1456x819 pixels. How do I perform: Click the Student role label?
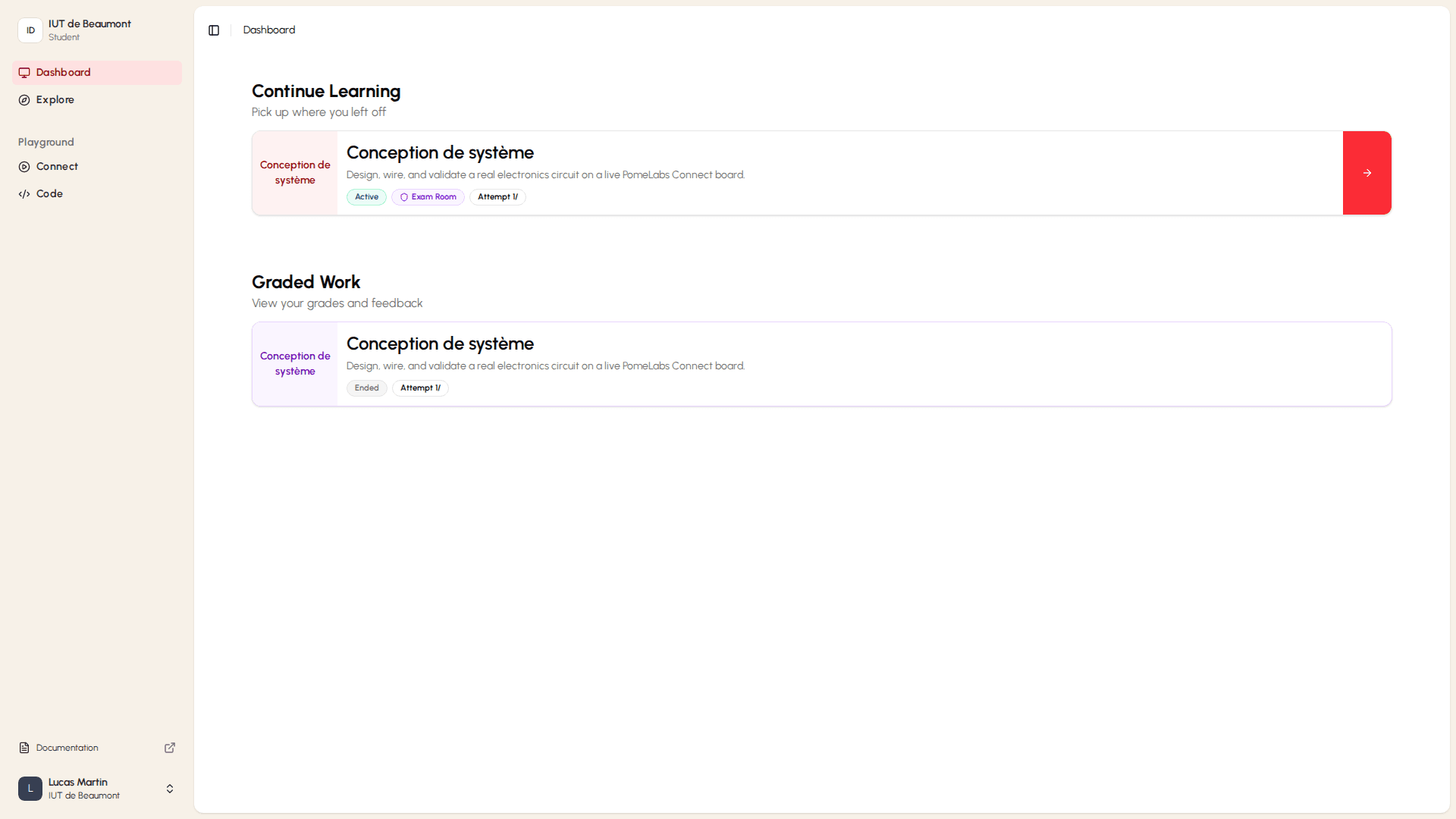(64, 38)
